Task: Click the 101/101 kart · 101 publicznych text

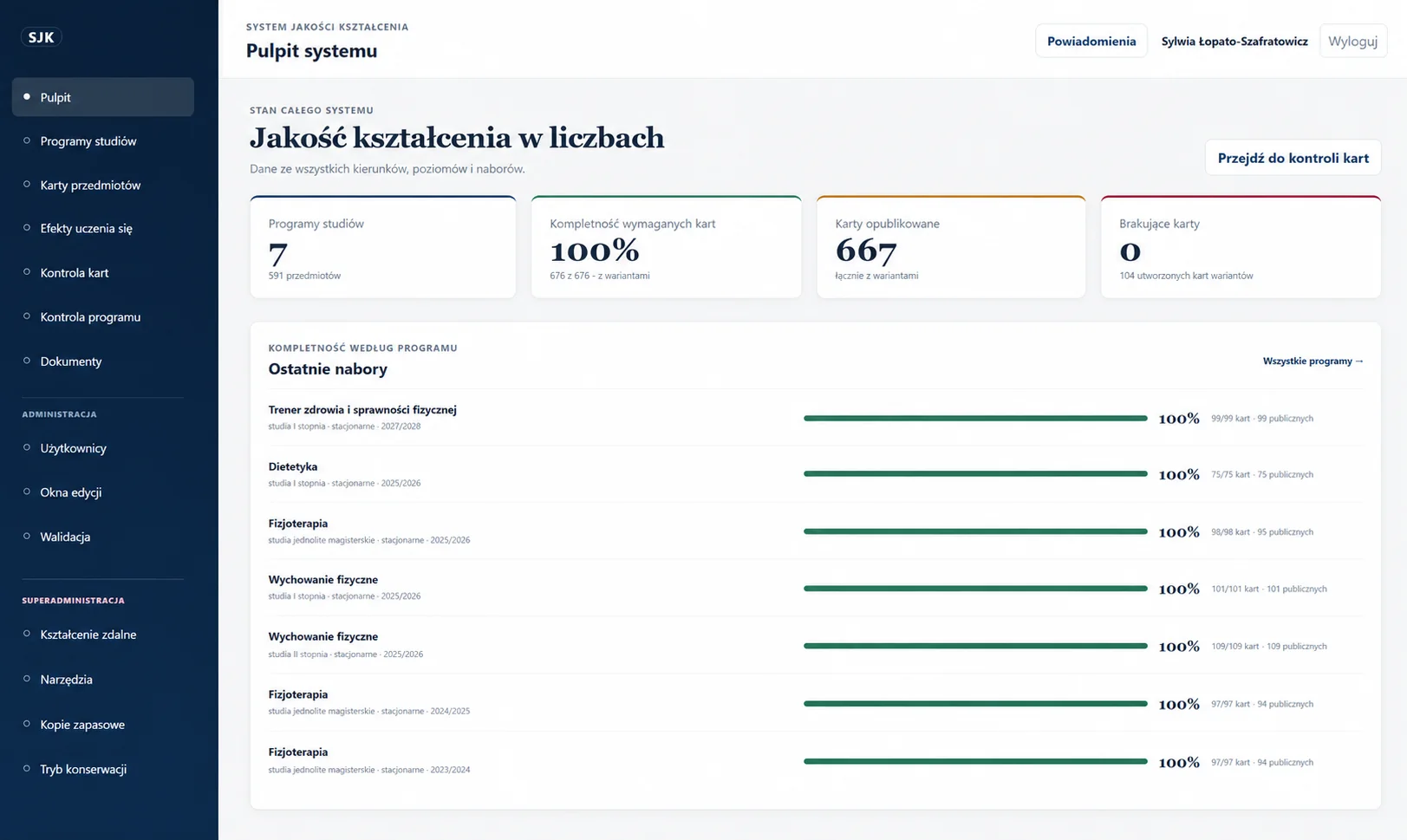Action: click(1269, 589)
